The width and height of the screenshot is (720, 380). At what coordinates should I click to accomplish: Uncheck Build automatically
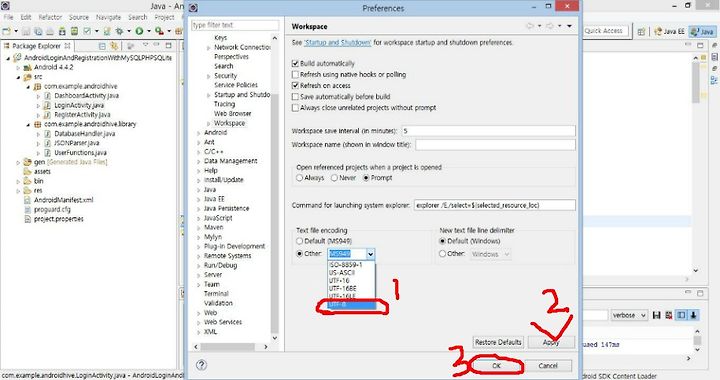tap(295, 63)
